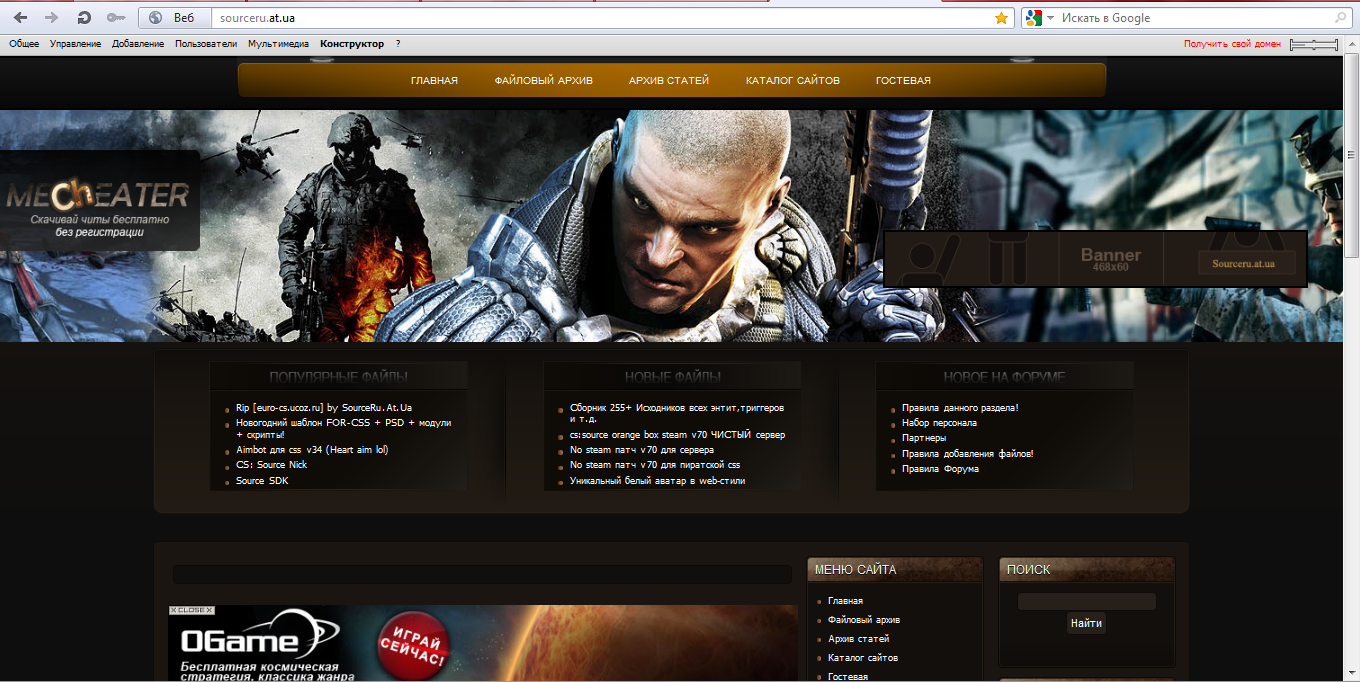1360x682 pixels.
Task: Open the Source SDK file link
Action: [x=262, y=481]
